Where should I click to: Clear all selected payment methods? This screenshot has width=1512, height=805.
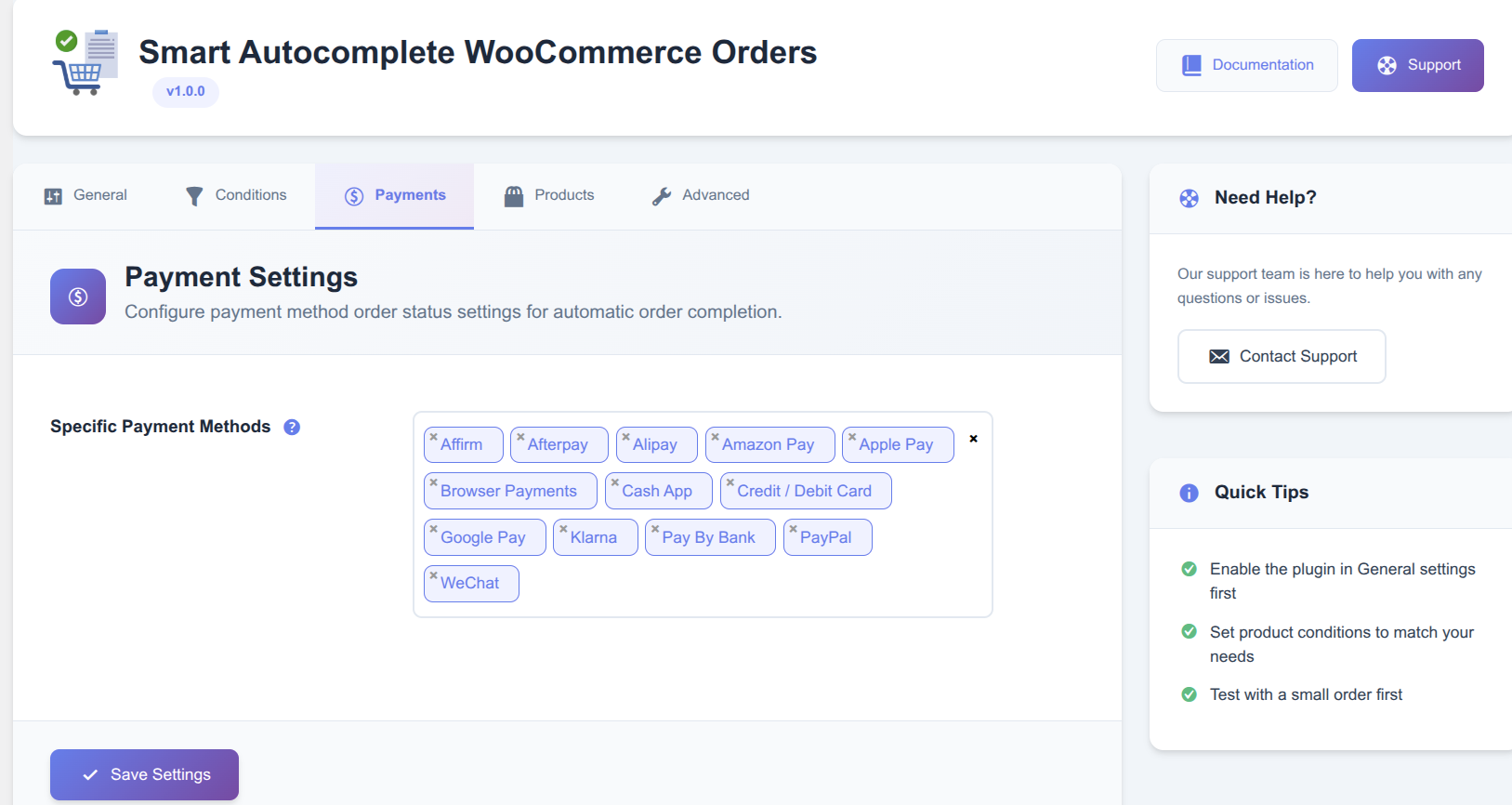pyautogui.click(x=973, y=439)
